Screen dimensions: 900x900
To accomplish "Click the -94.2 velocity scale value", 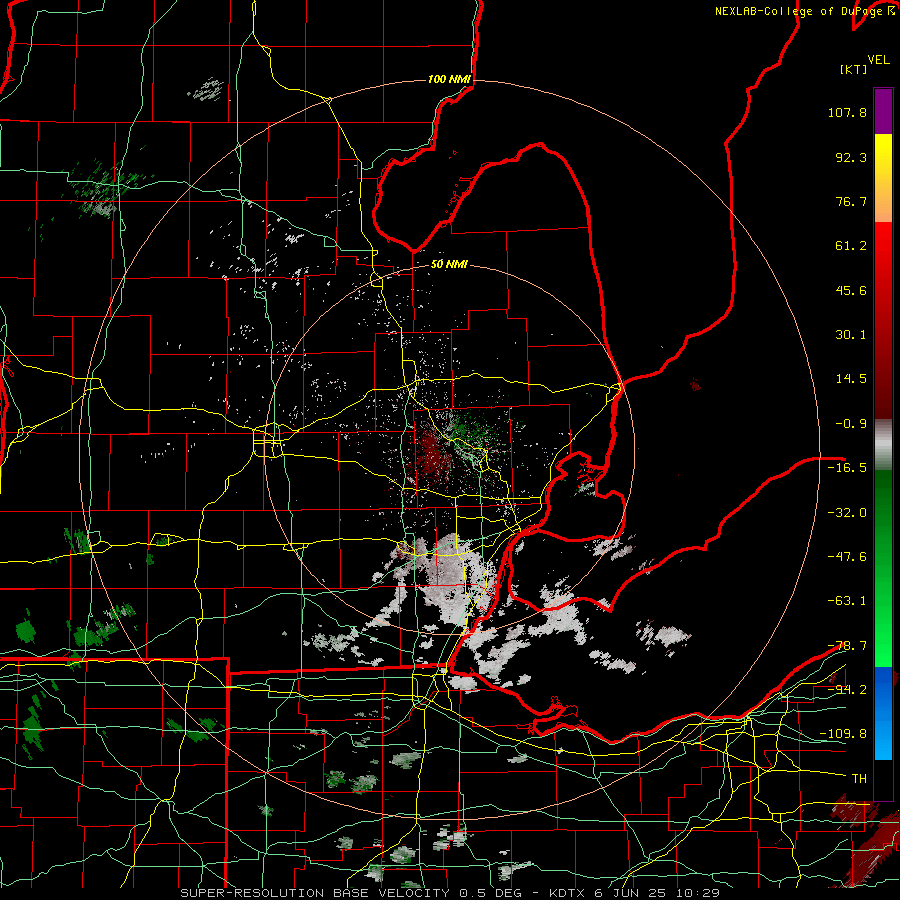I will (x=847, y=689).
